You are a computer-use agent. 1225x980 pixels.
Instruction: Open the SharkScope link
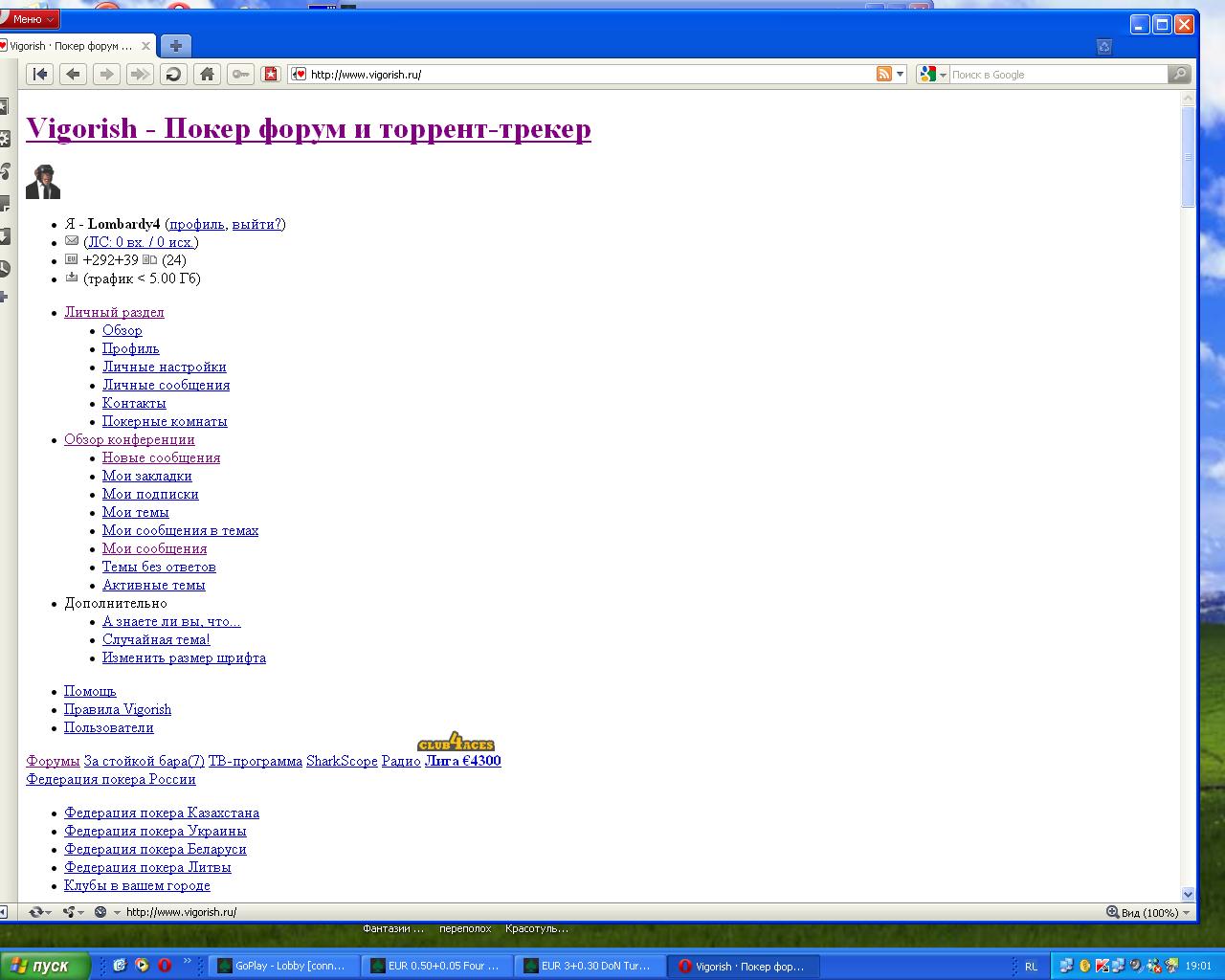(x=342, y=761)
